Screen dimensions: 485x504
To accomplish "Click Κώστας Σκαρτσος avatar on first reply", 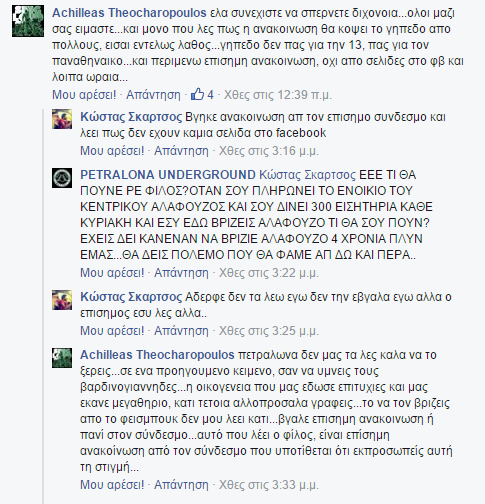I will [62, 119].
